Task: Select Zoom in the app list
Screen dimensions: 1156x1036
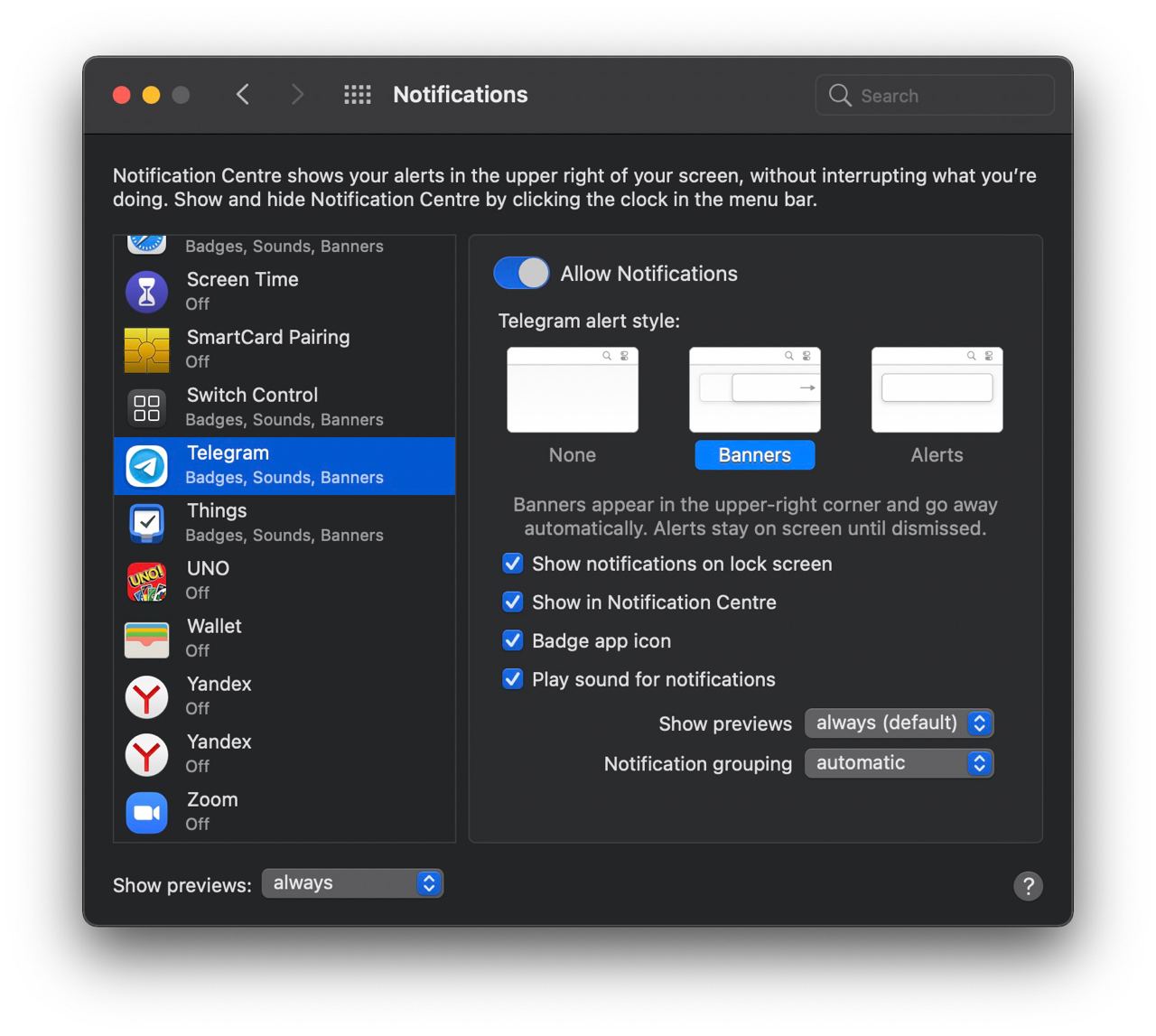Action: (284, 812)
